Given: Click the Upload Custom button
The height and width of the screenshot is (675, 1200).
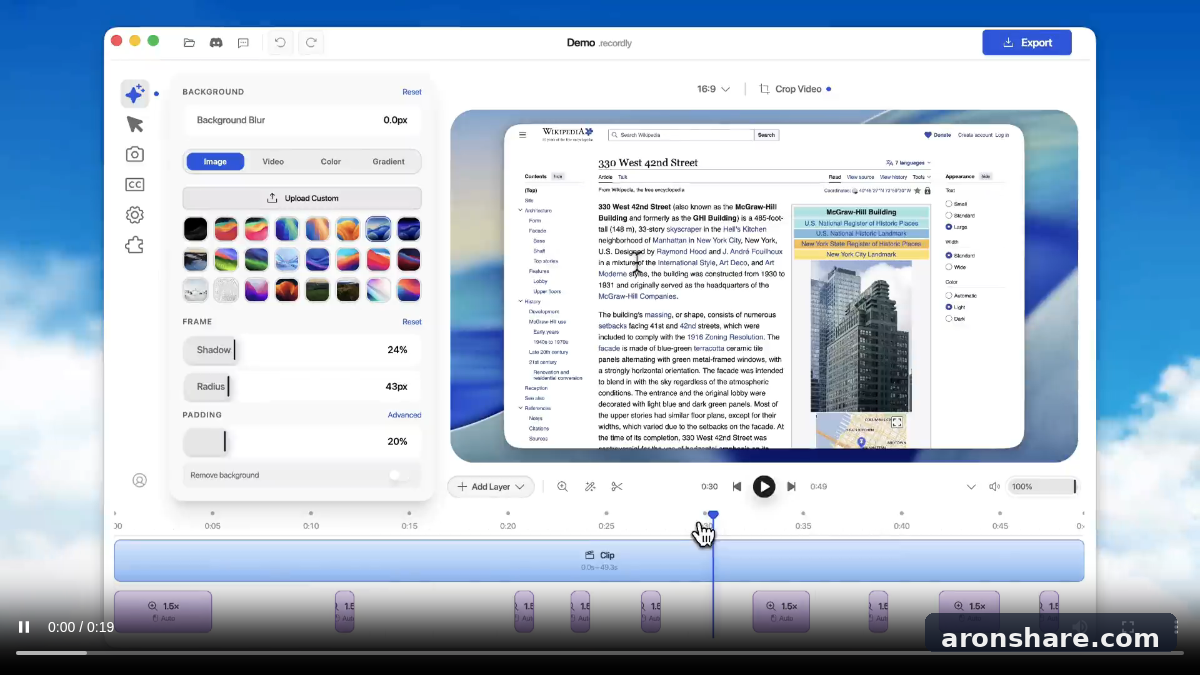Looking at the screenshot, I should [x=302, y=198].
